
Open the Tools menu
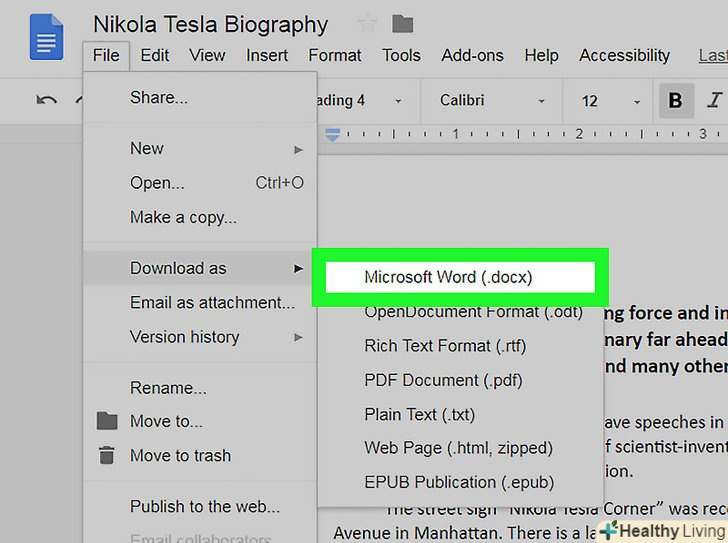tap(401, 56)
